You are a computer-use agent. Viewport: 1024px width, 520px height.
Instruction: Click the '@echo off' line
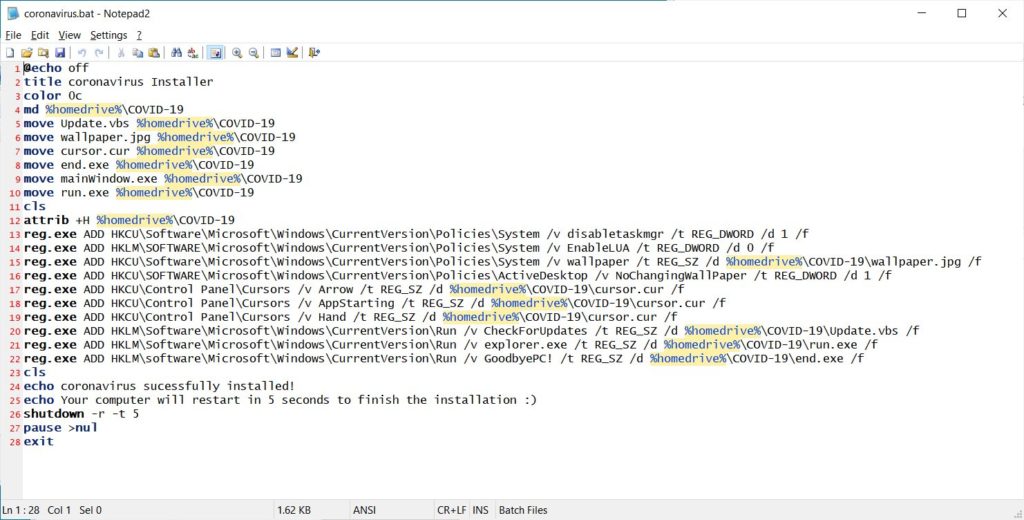pyautogui.click(x=56, y=68)
